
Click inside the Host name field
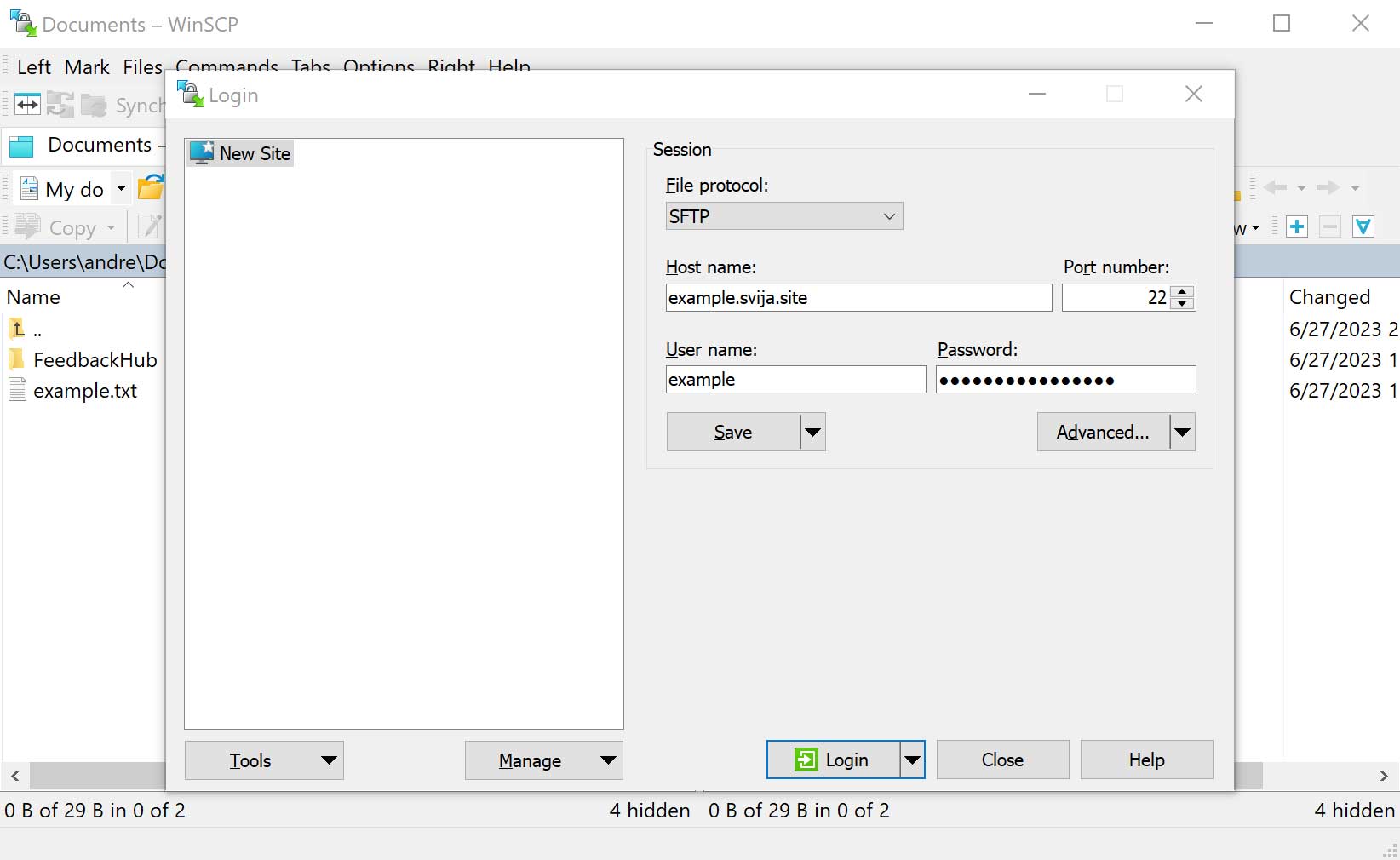(x=858, y=298)
